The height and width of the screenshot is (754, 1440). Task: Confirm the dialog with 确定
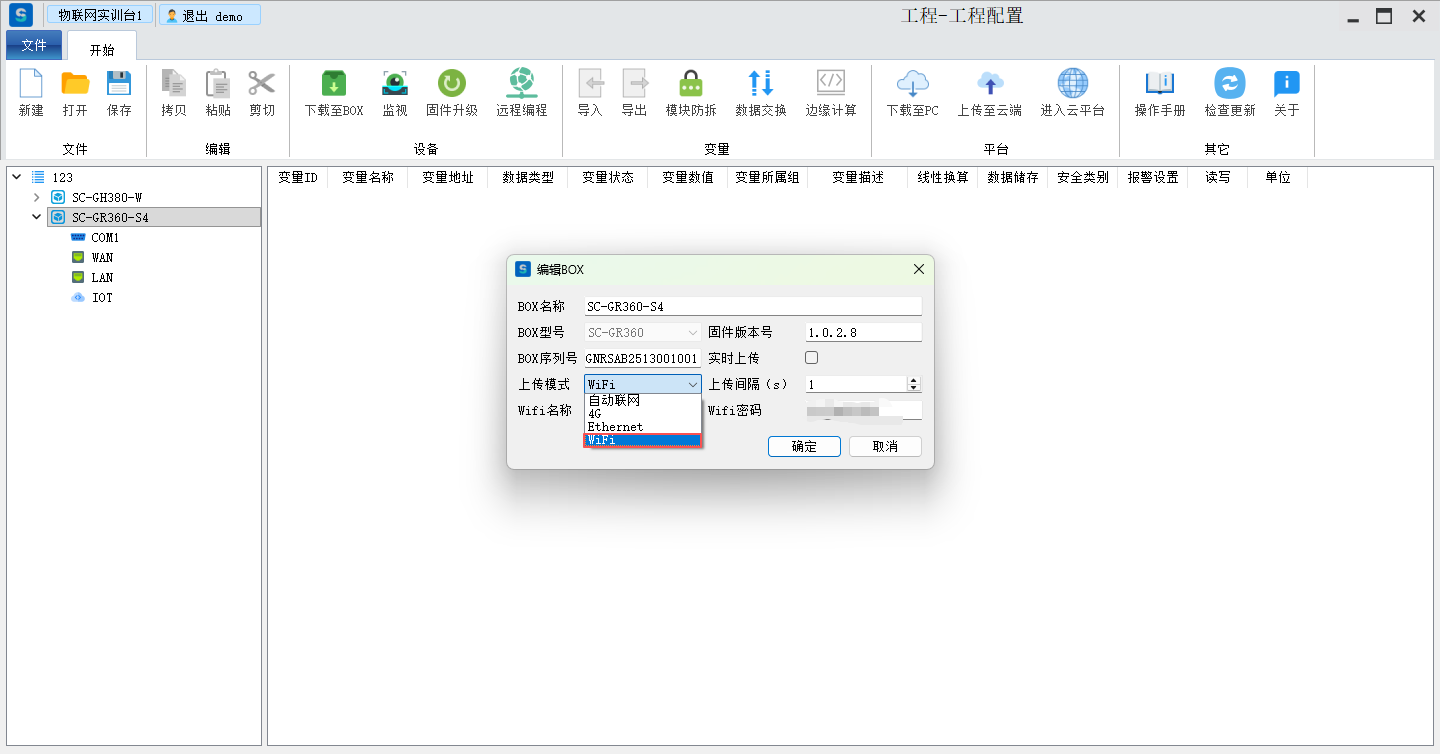[804, 447]
